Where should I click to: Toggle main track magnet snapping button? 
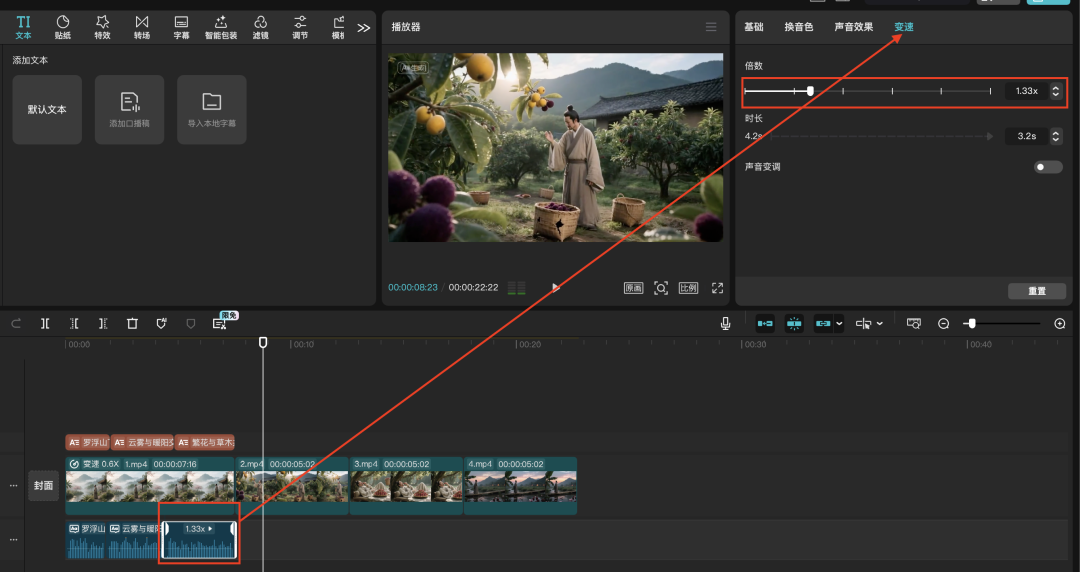coord(765,323)
